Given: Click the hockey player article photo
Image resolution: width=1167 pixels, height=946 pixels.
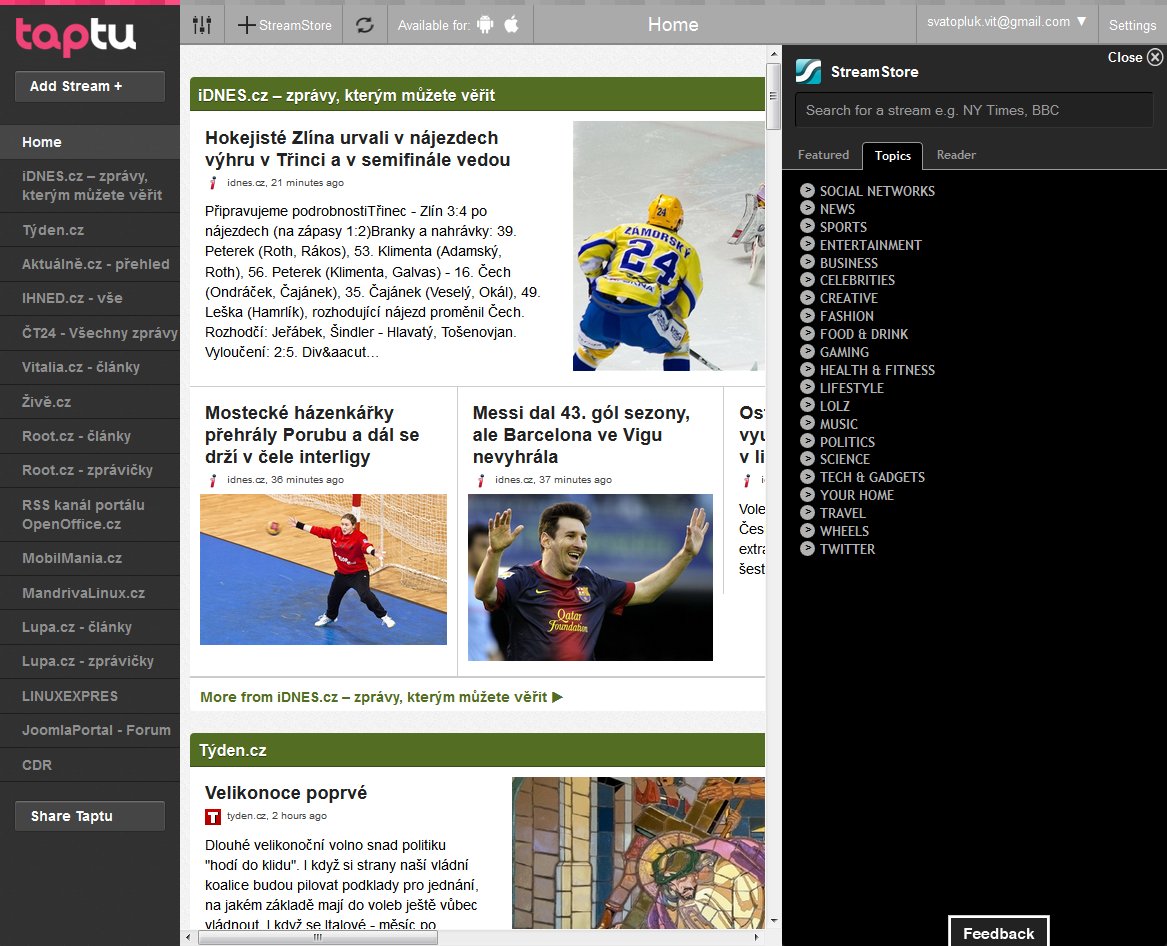Looking at the screenshot, I should [x=668, y=246].
